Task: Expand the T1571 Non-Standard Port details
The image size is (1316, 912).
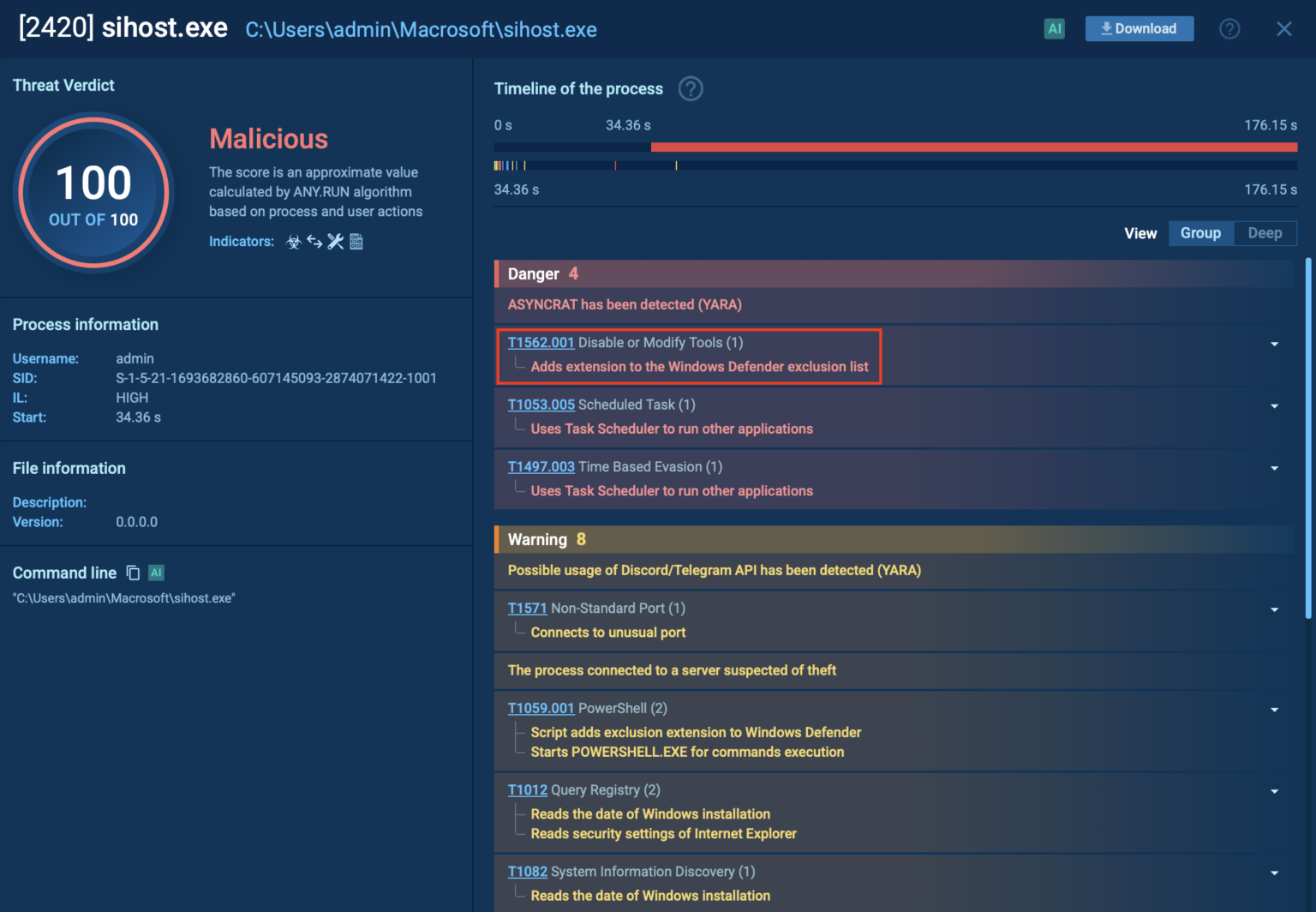Action: [x=1273, y=609]
